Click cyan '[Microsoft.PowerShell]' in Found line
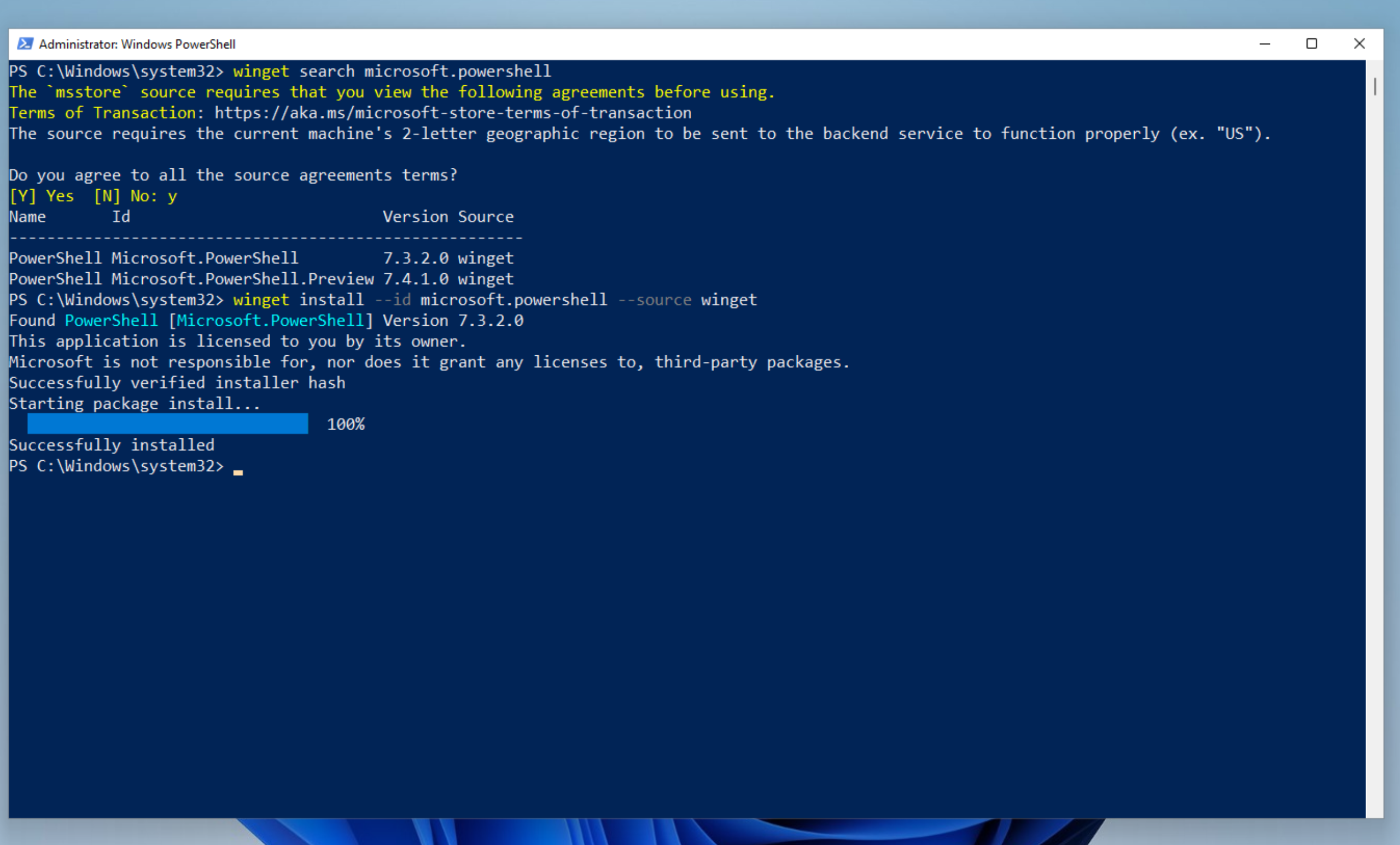 [271, 321]
